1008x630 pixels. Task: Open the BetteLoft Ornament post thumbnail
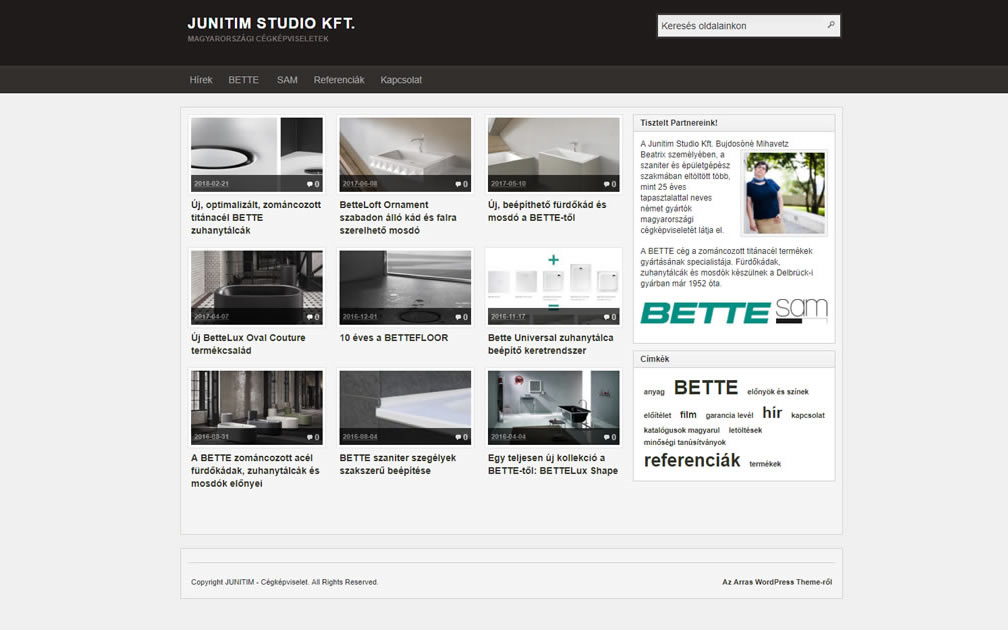(405, 154)
